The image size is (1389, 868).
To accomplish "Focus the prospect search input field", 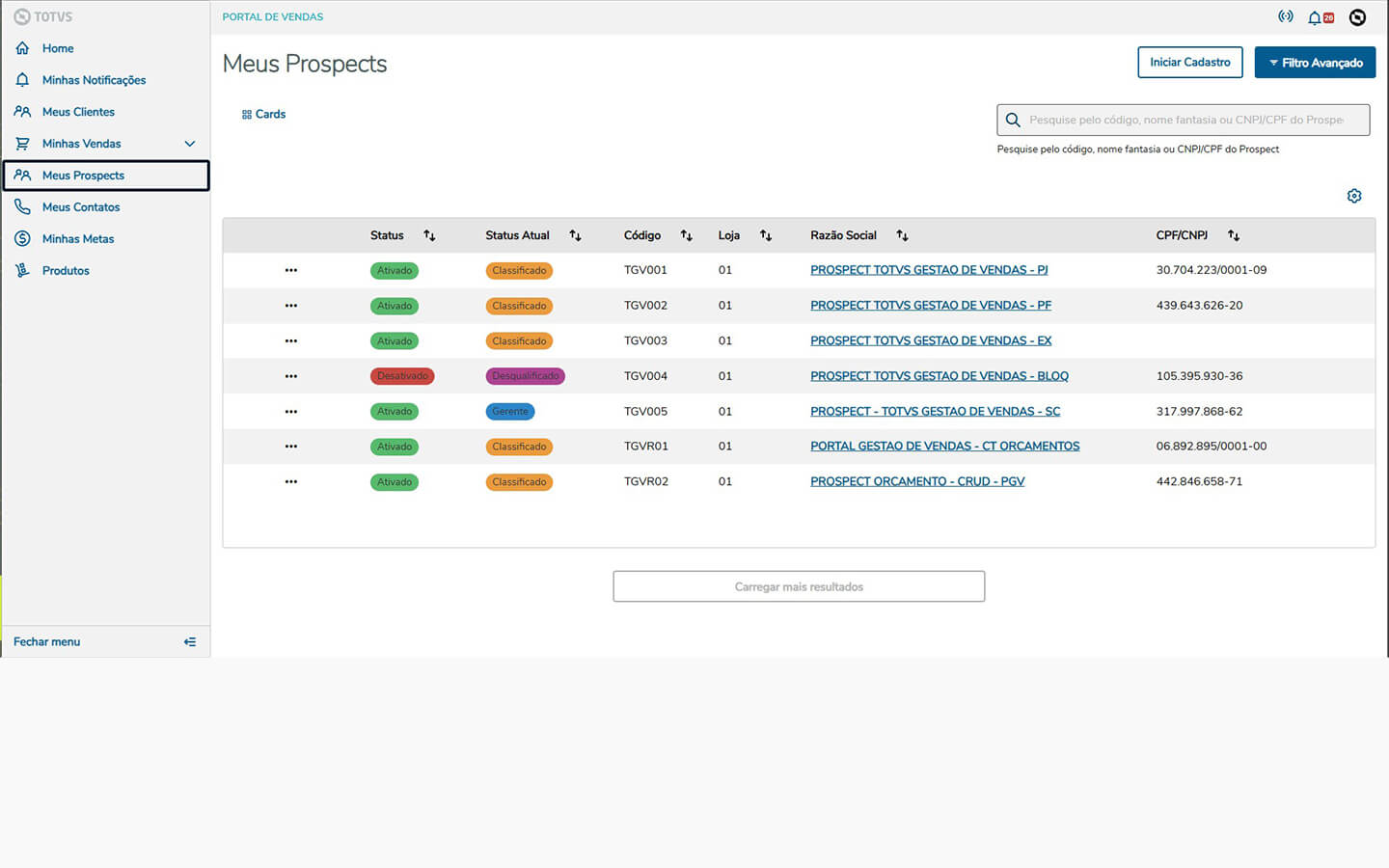I will click(x=1185, y=120).
